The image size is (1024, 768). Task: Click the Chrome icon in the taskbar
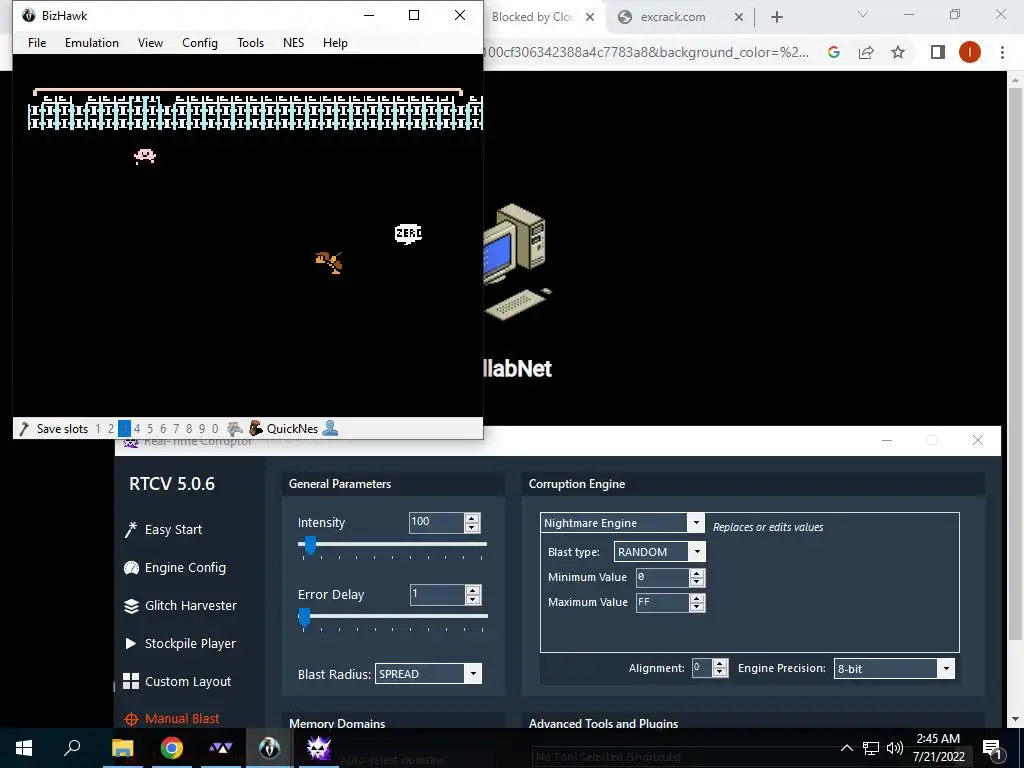click(171, 748)
